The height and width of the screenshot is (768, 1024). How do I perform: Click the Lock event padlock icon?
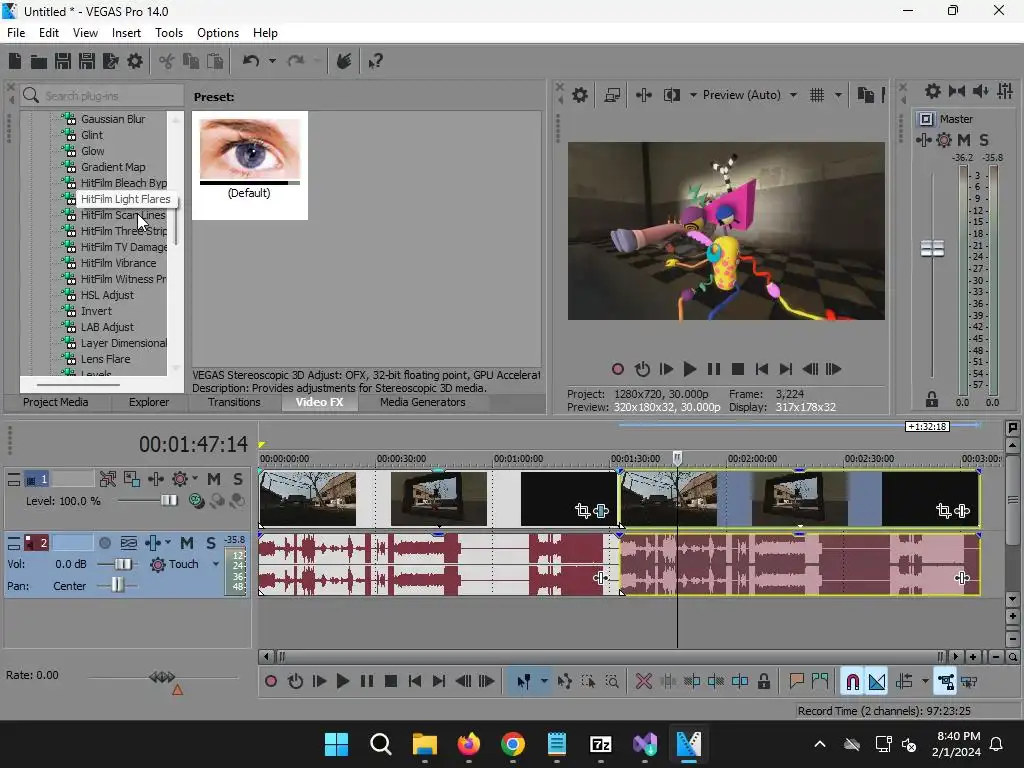[x=763, y=682]
